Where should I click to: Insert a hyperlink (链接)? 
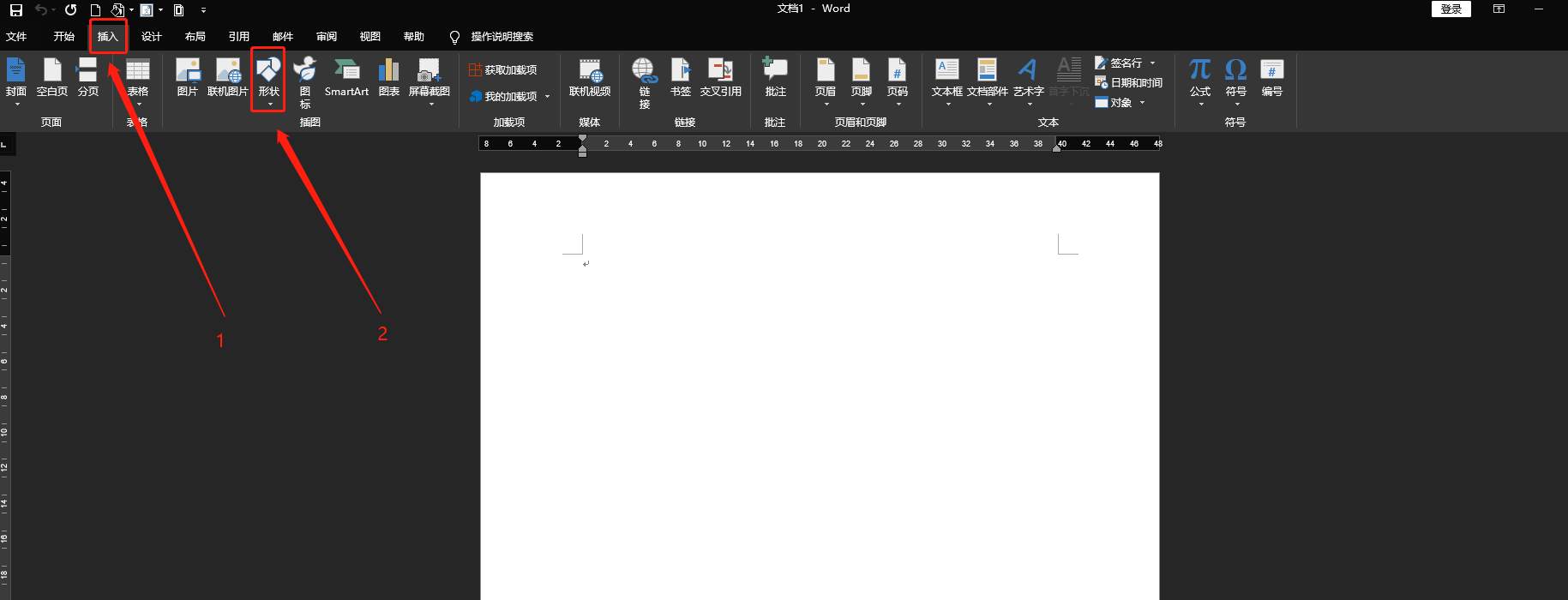tap(644, 83)
